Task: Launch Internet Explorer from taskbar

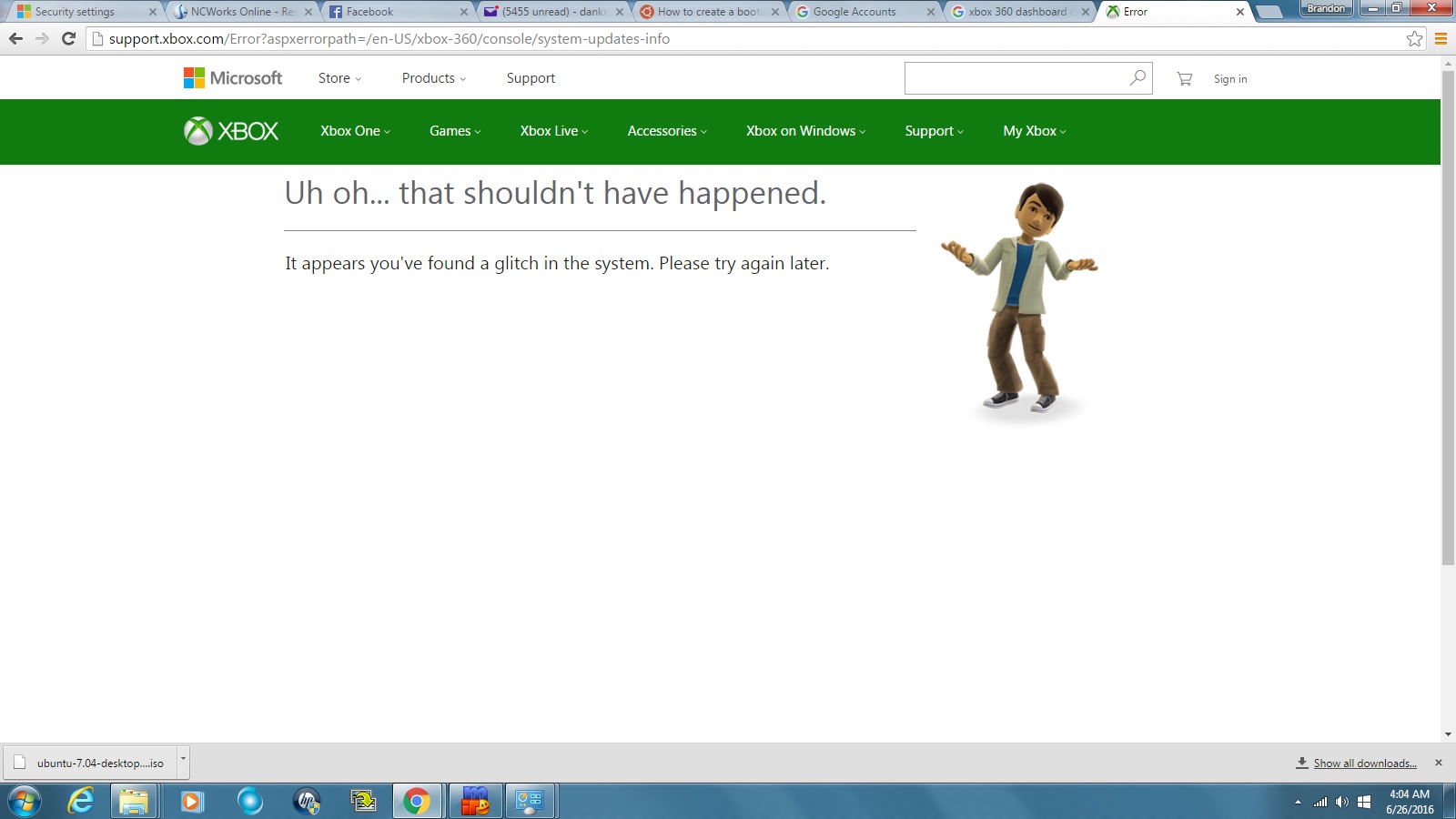Action: pos(81,802)
